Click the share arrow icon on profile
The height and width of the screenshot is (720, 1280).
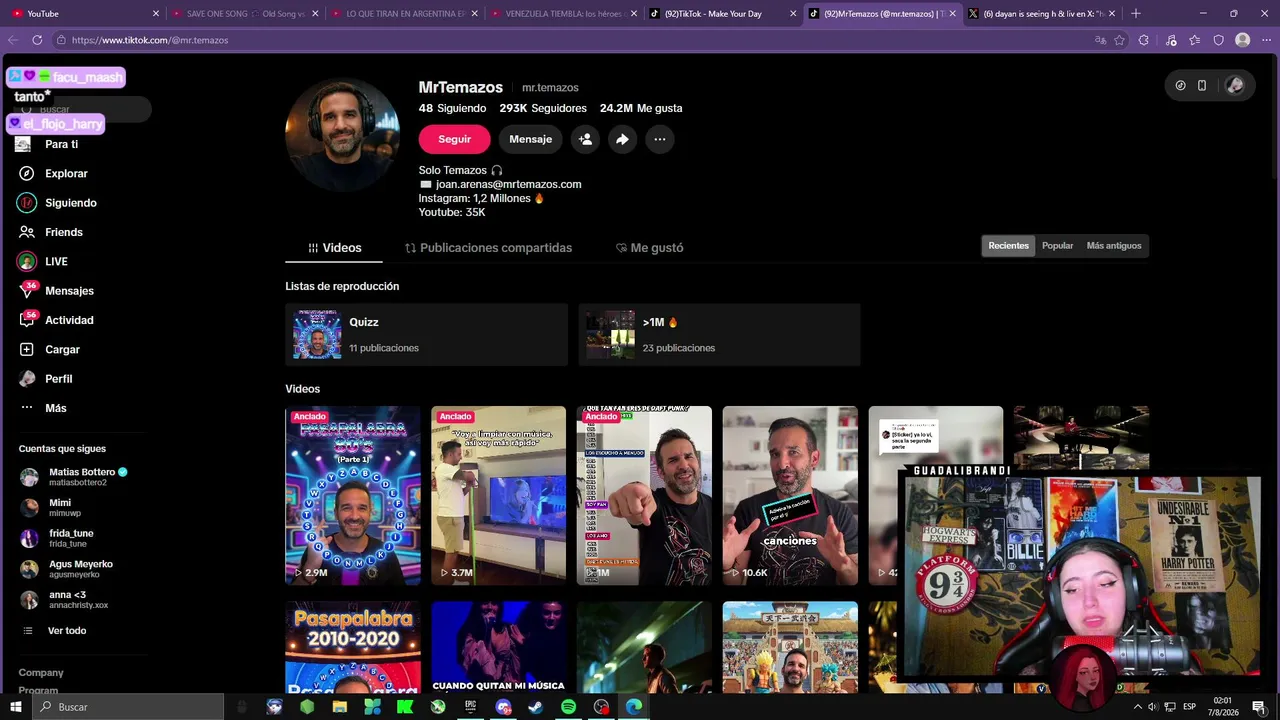point(622,139)
